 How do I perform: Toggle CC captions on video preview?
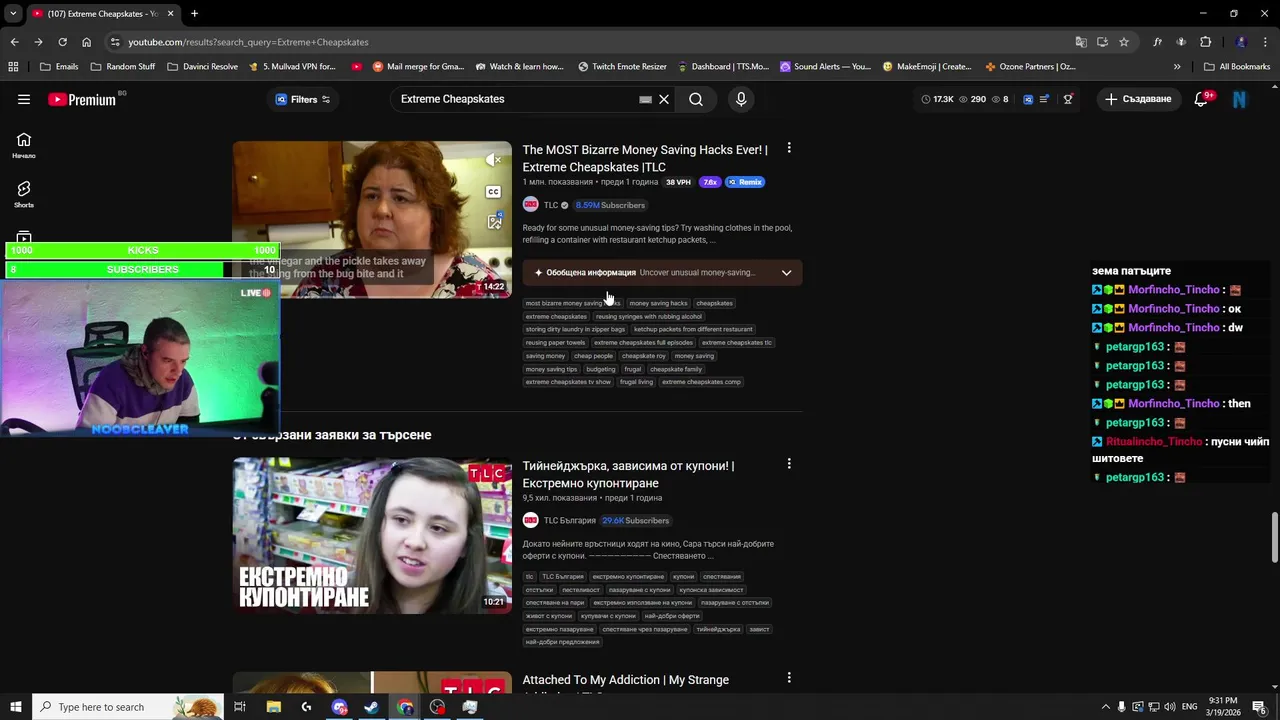tap(494, 191)
